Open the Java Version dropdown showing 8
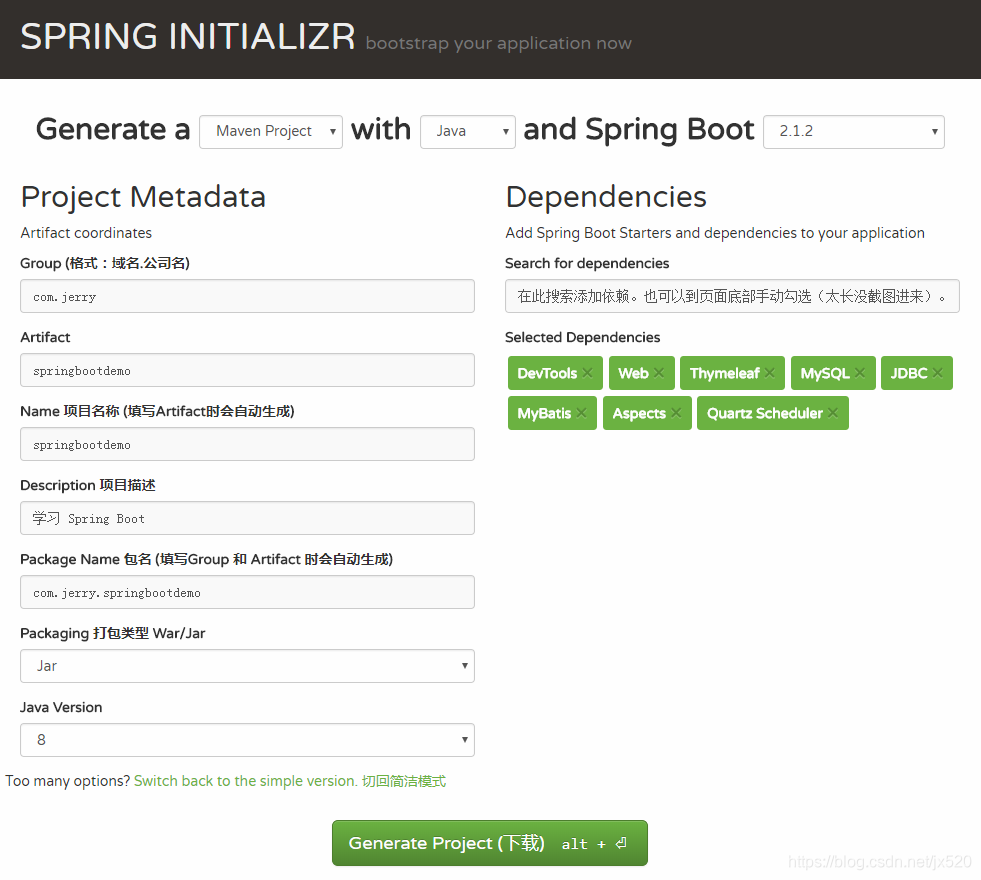The image size is (981, 880). click(247, 740)
